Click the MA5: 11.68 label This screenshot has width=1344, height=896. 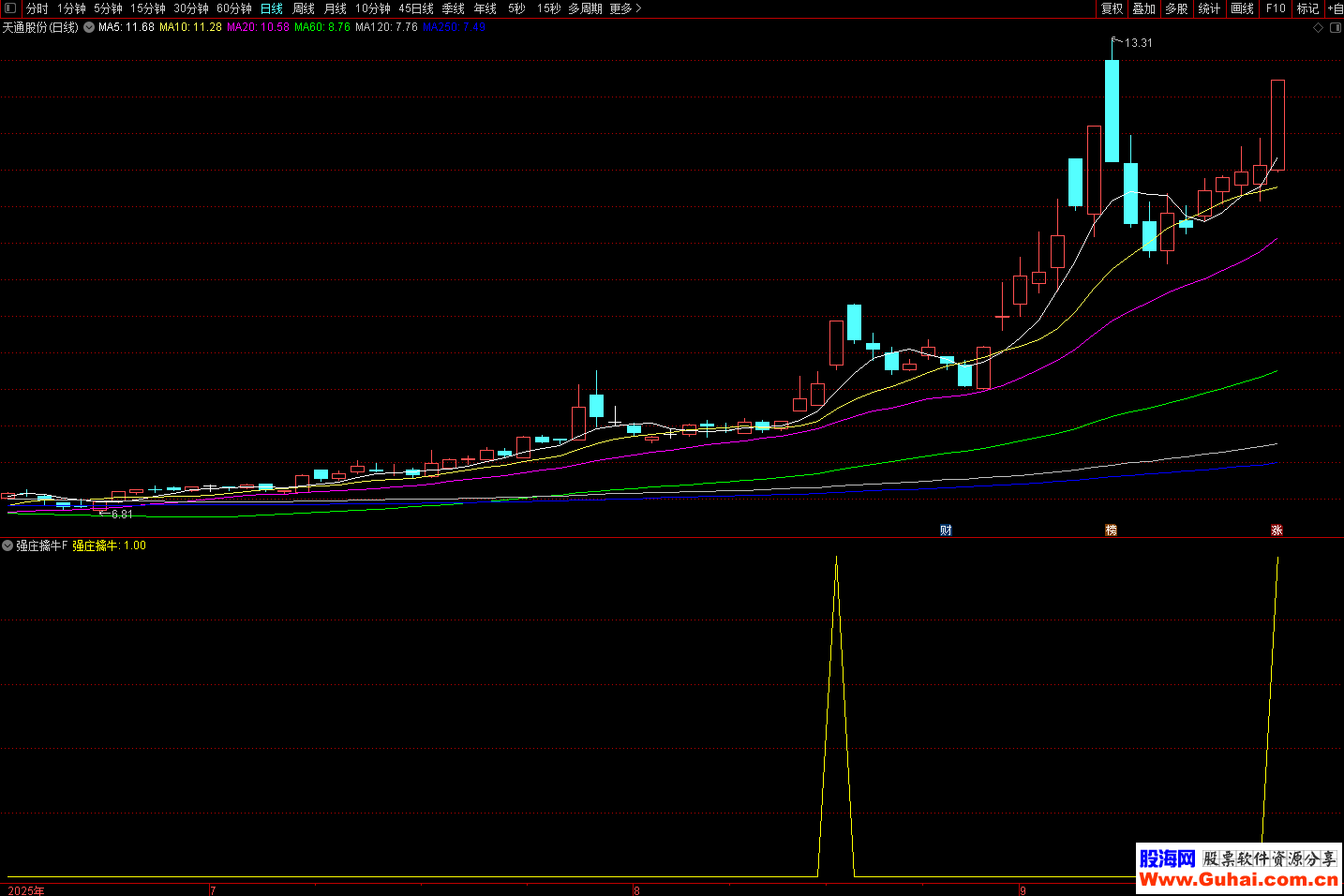point(127,28)
